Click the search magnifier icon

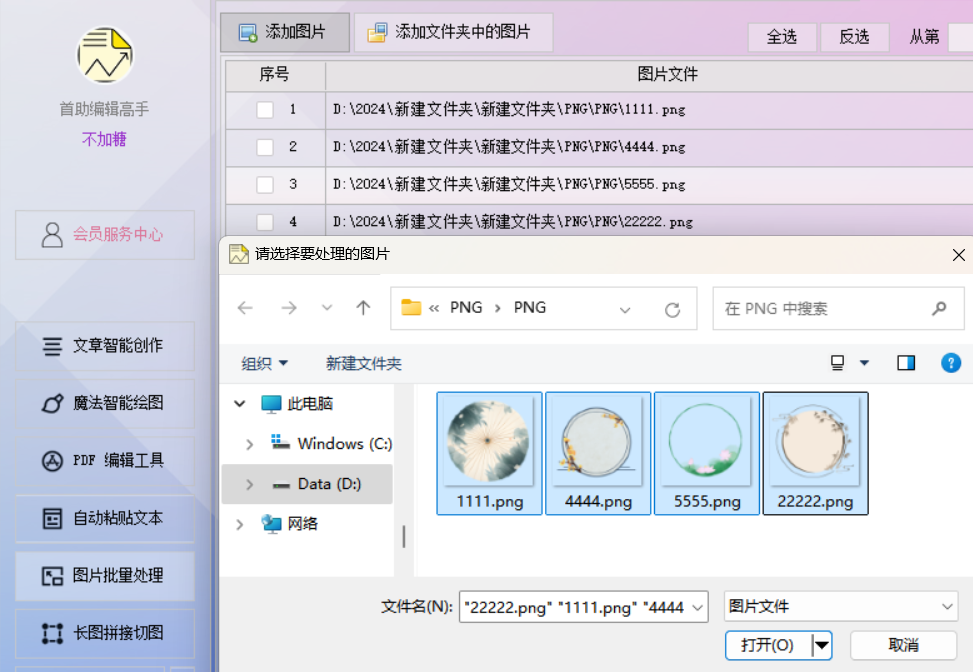tap(939, 308)
